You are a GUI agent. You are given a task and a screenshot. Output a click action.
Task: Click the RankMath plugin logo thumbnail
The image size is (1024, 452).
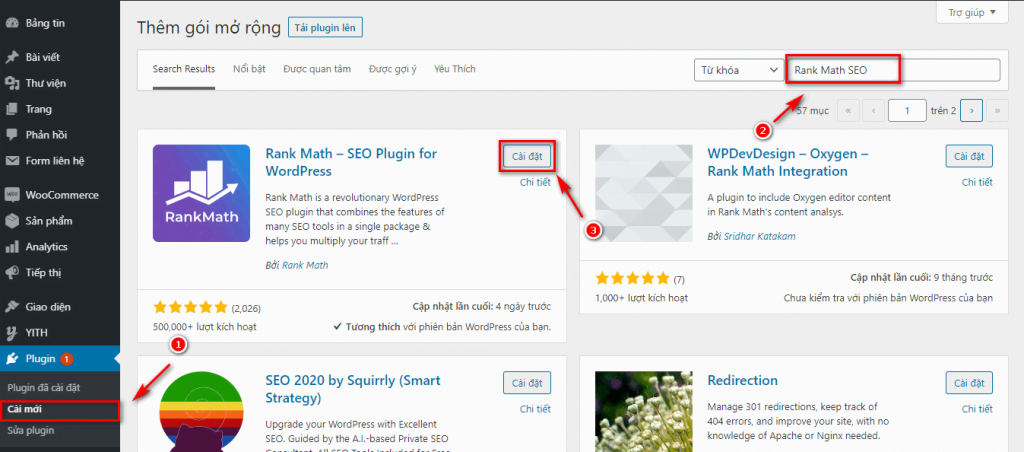click(201, 193)
